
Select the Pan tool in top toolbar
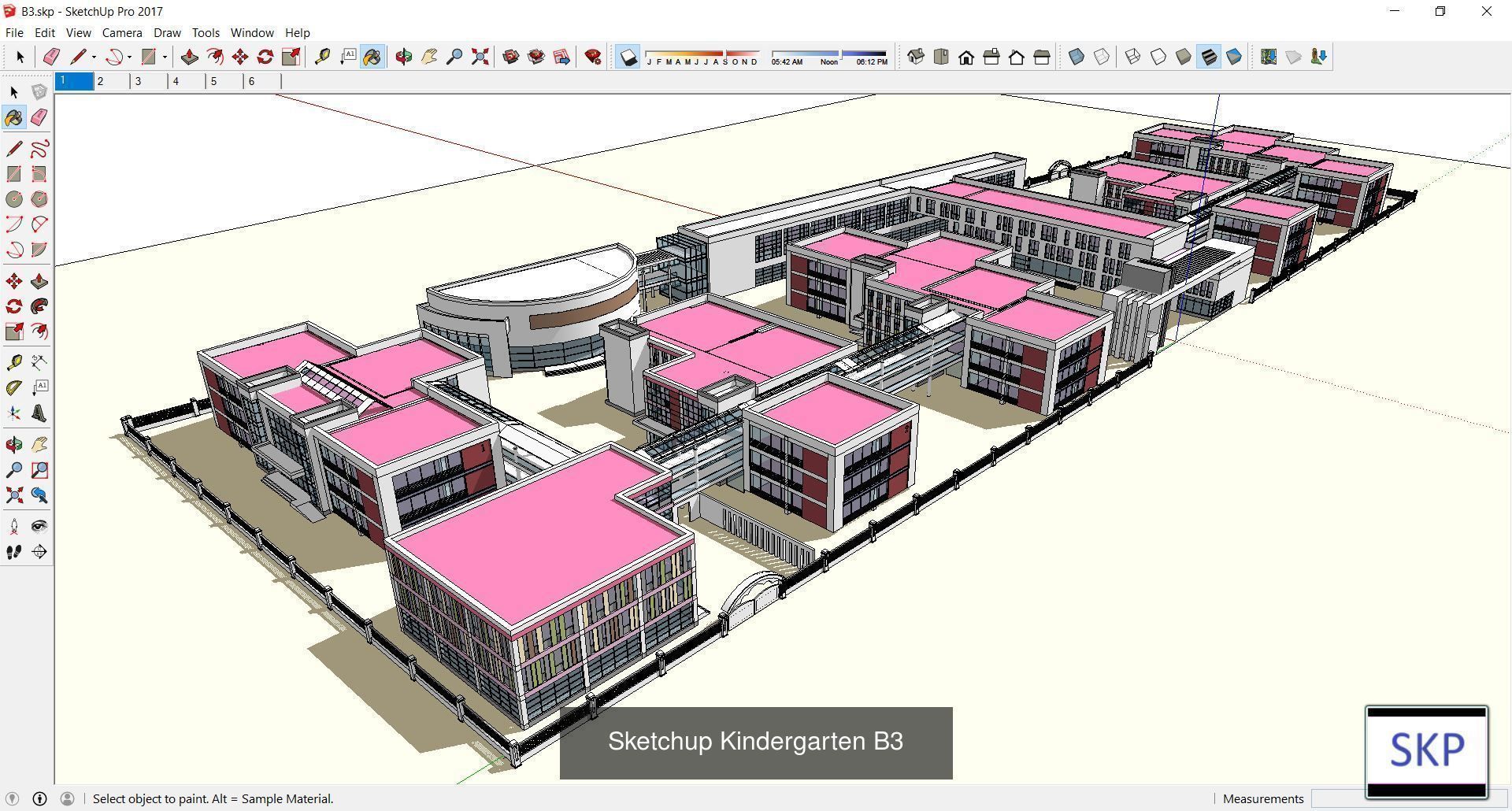429,57
